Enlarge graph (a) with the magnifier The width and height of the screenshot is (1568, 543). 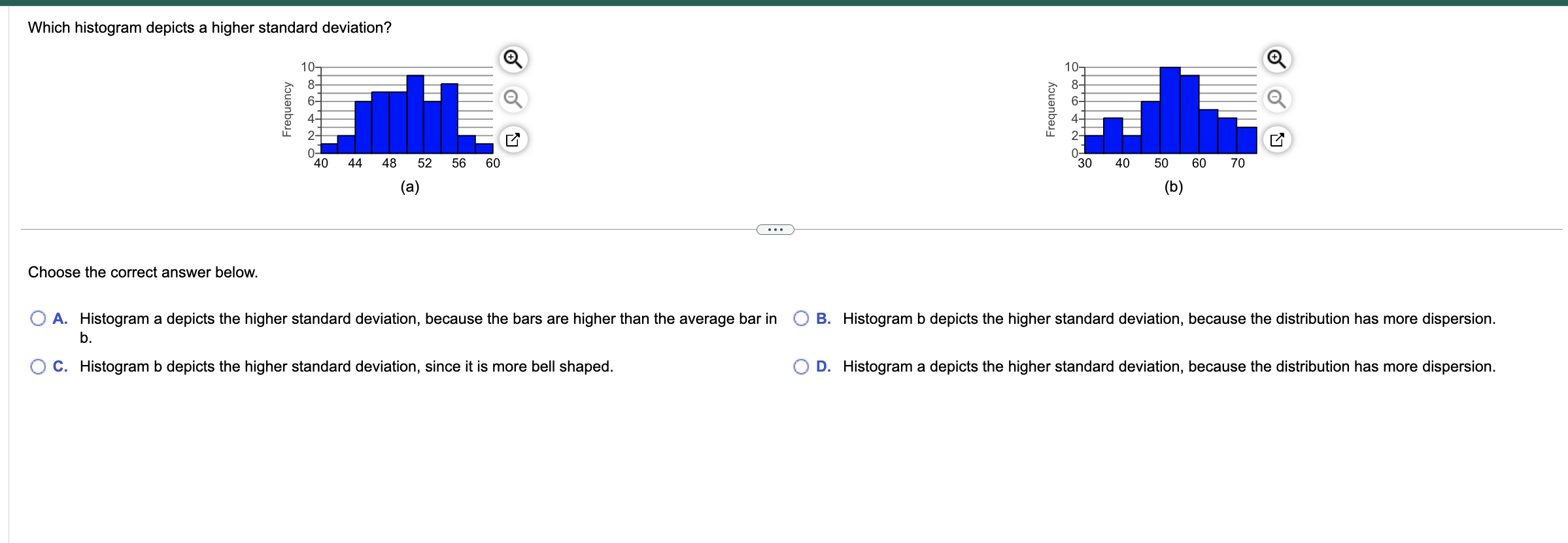513,59
